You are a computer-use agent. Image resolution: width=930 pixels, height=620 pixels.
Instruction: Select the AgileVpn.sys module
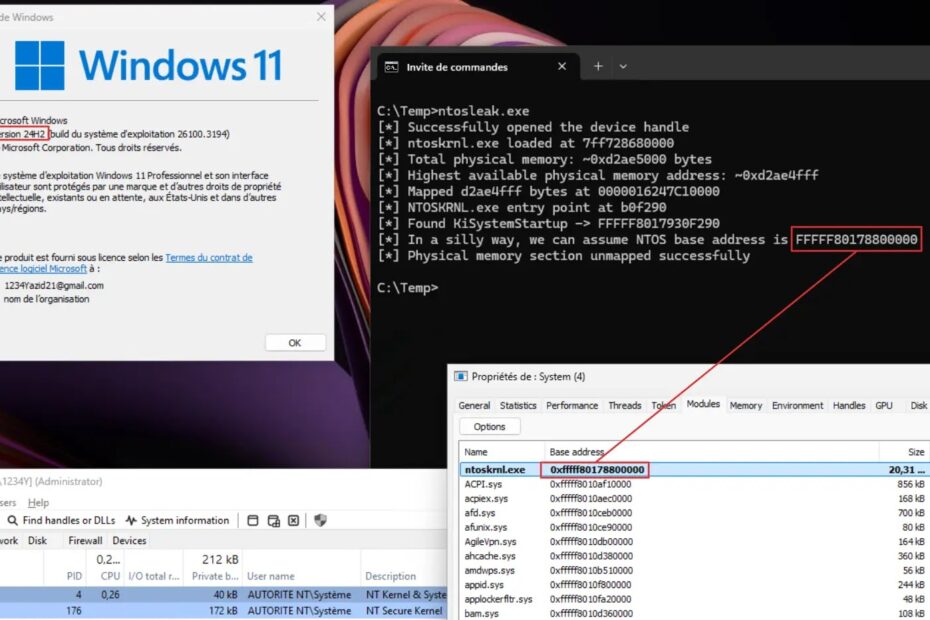[x=695, y=542]
